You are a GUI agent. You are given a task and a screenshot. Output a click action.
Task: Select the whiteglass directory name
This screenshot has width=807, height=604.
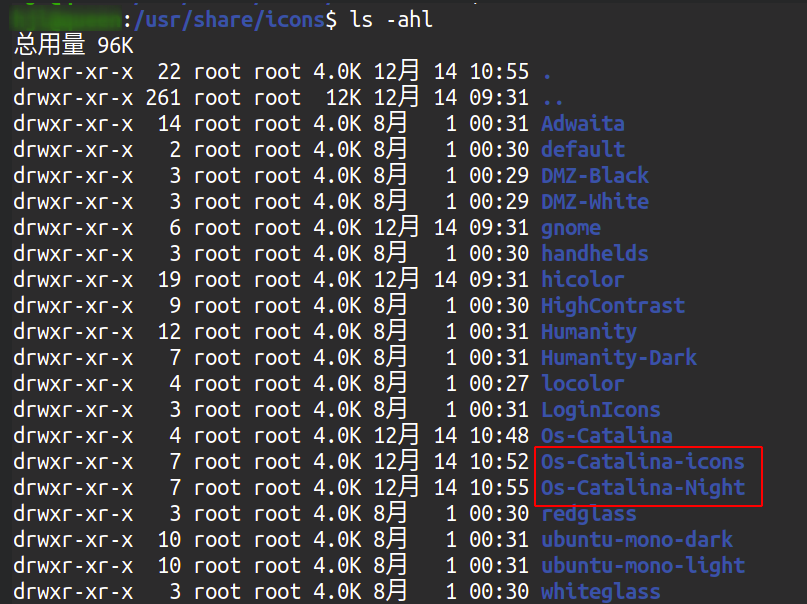(x=601, y=592)
